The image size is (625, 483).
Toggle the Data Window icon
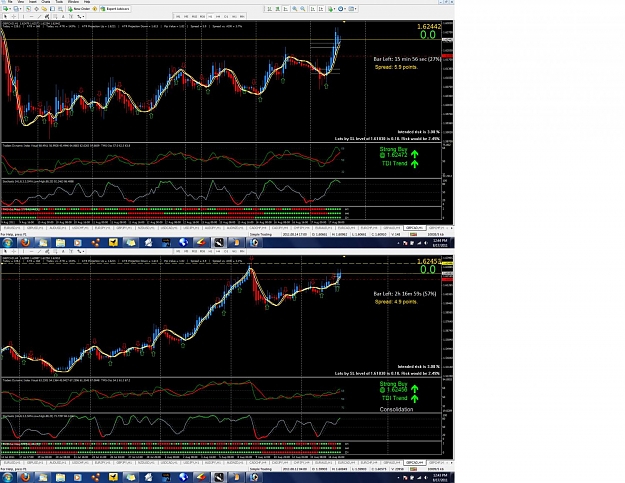36,9
